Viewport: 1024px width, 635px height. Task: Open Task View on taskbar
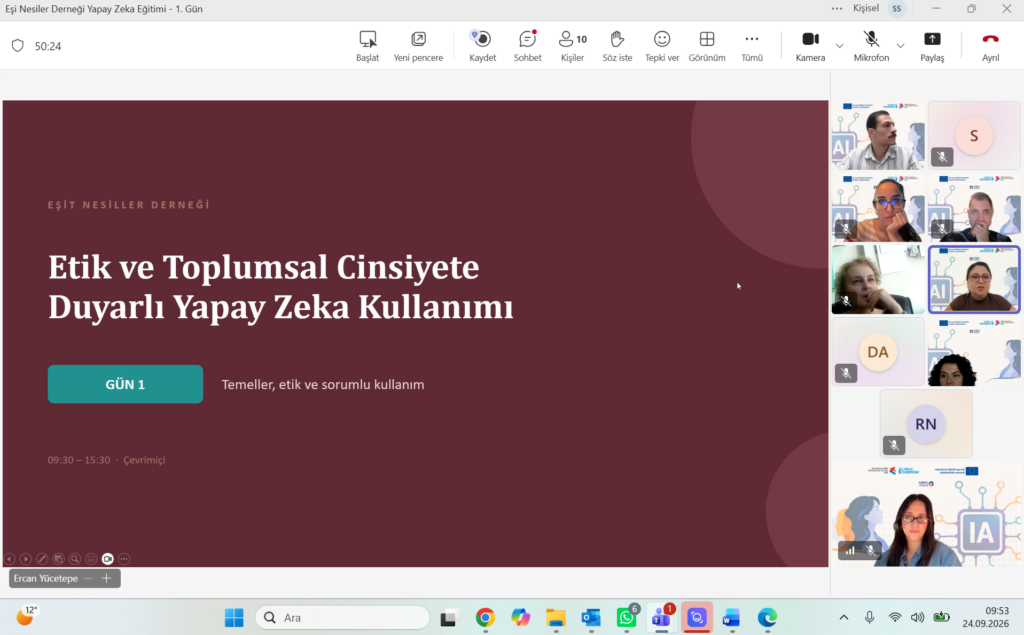449,617
